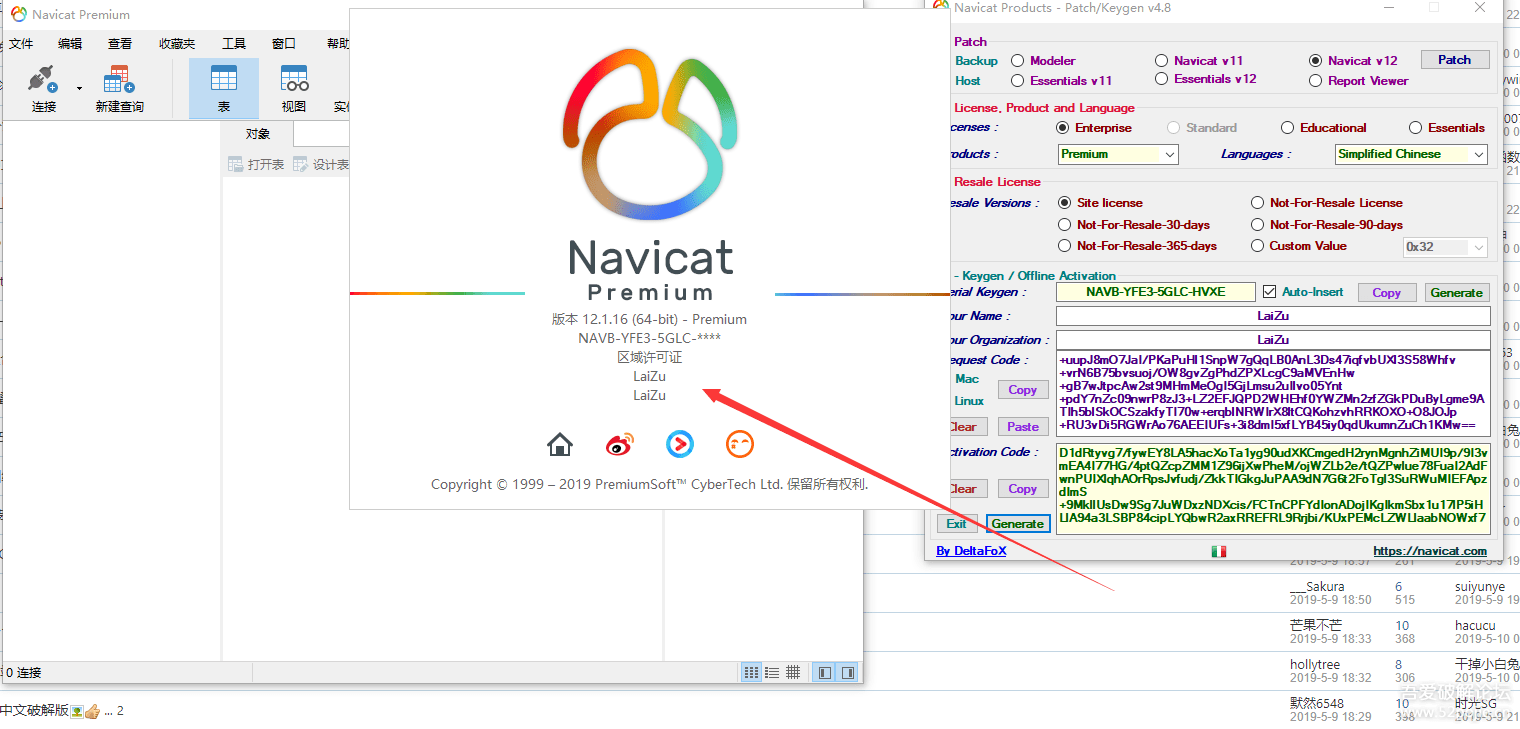
Task: Select the Enterprise license radio button
Action: coord(1063,128)
